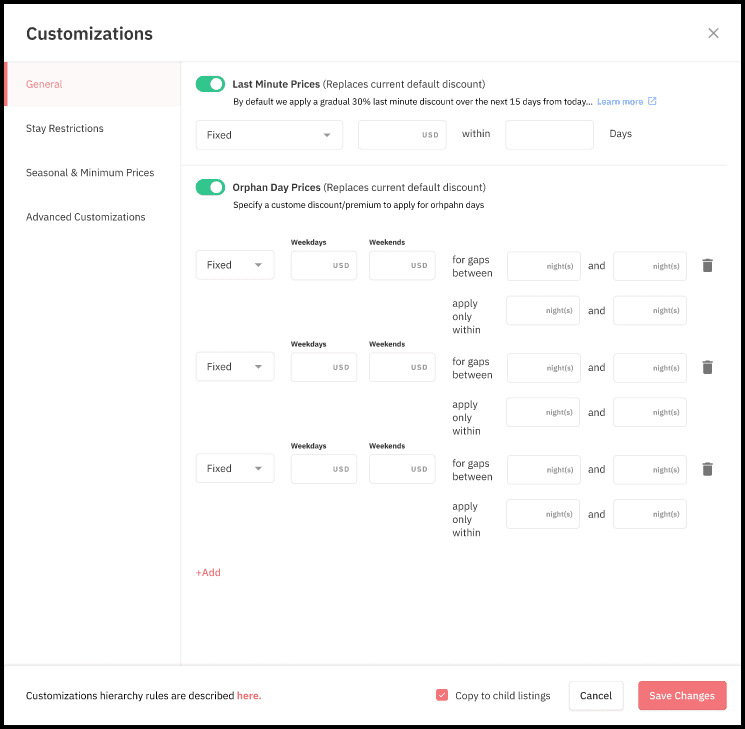Open the hierarchy rules 'here' link

pyautogui.click(x=249, y=695)
